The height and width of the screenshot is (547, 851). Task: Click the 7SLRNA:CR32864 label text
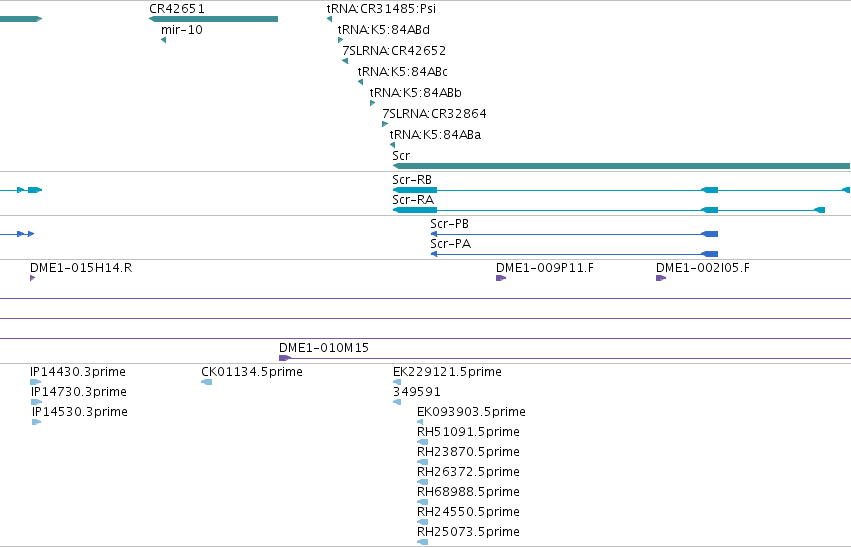[434, 114]
